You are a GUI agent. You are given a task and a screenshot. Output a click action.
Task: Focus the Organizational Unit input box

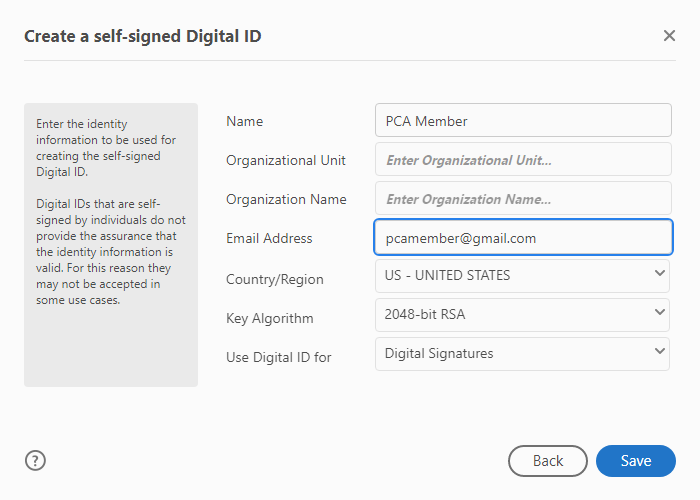click(522, 160)
